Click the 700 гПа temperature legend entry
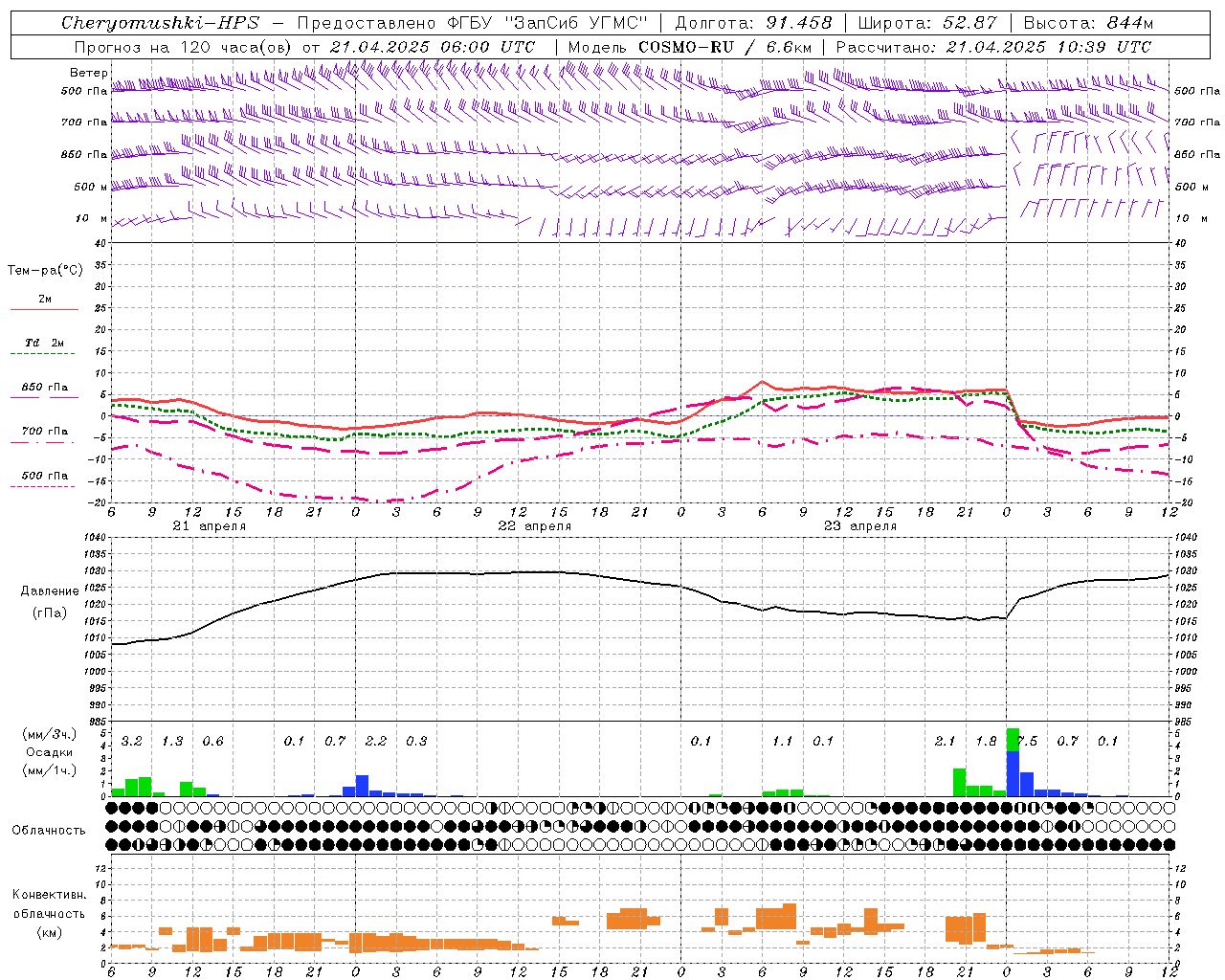 pos(45,432)
